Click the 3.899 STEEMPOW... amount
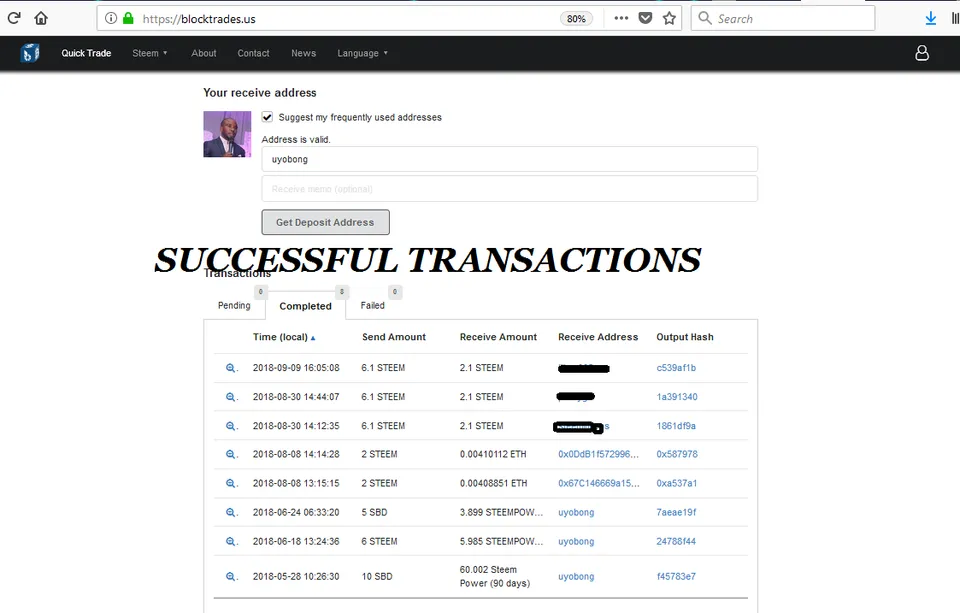This screenshot has width=960, height=613. [501, 512]
